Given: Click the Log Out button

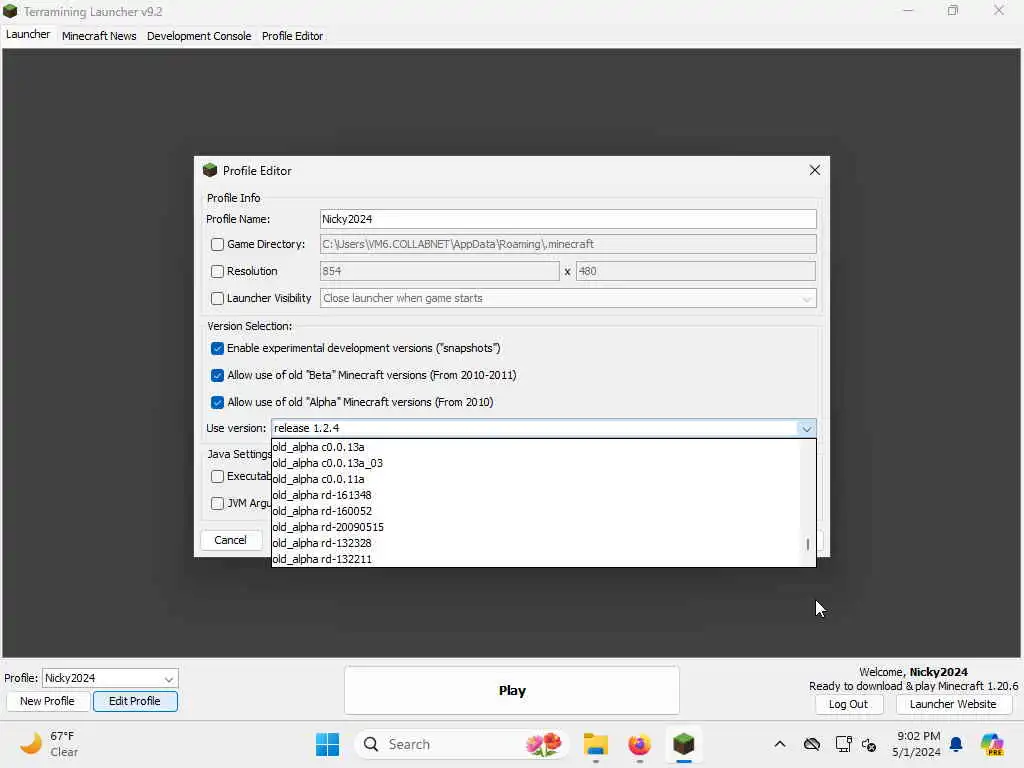Looking at the screenshot, I should [848, 704].
